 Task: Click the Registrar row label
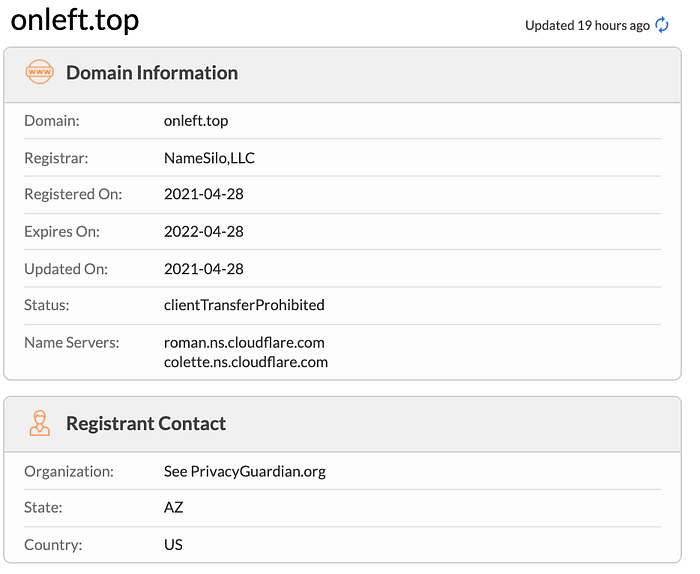pyautogui.click(x=56, y=158)
